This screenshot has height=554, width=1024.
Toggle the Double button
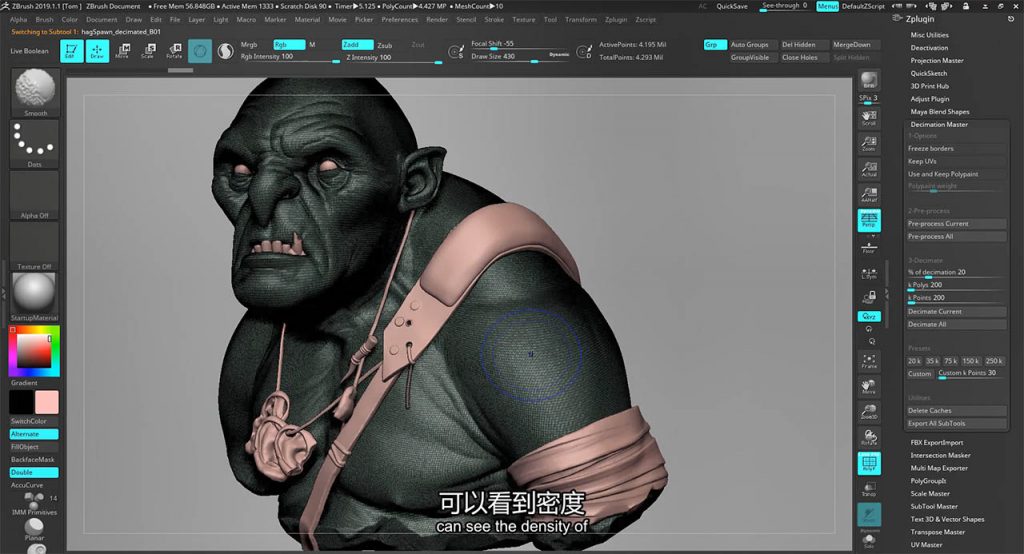pos(34,472)
